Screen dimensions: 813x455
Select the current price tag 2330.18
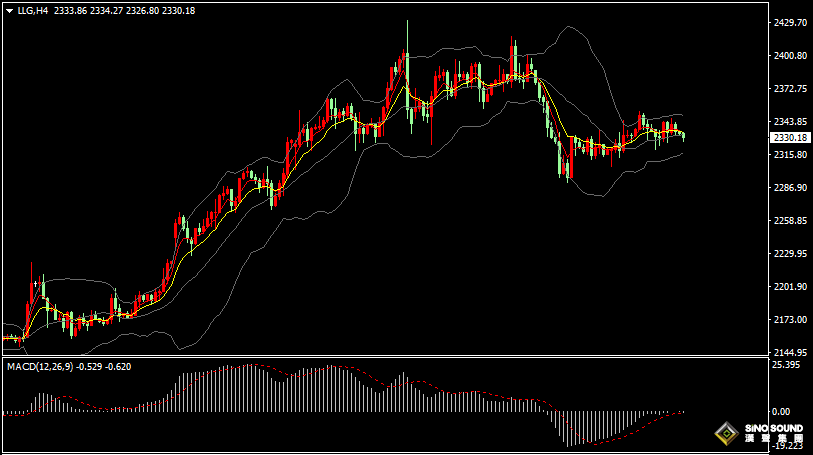pyautogui.click(x=789, y=138)
